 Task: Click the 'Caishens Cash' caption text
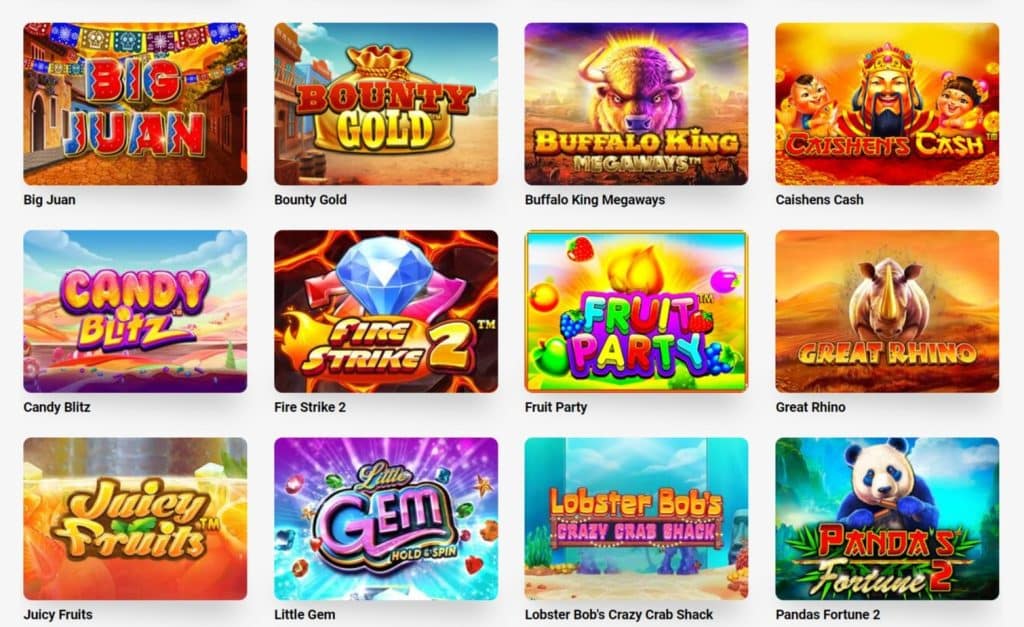coord(820,200)
